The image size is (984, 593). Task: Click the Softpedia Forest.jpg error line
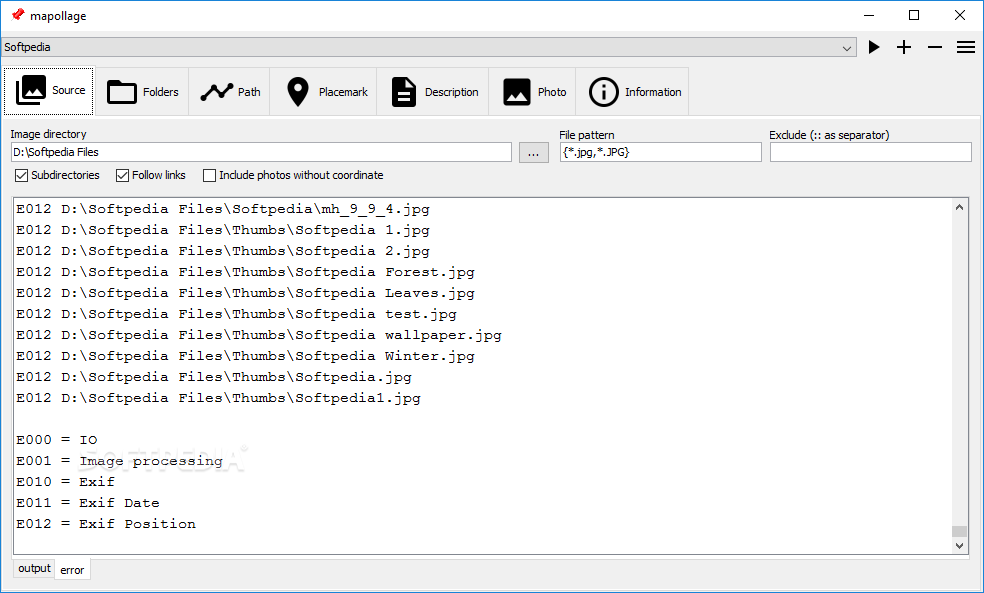click(x=245, y=272)
